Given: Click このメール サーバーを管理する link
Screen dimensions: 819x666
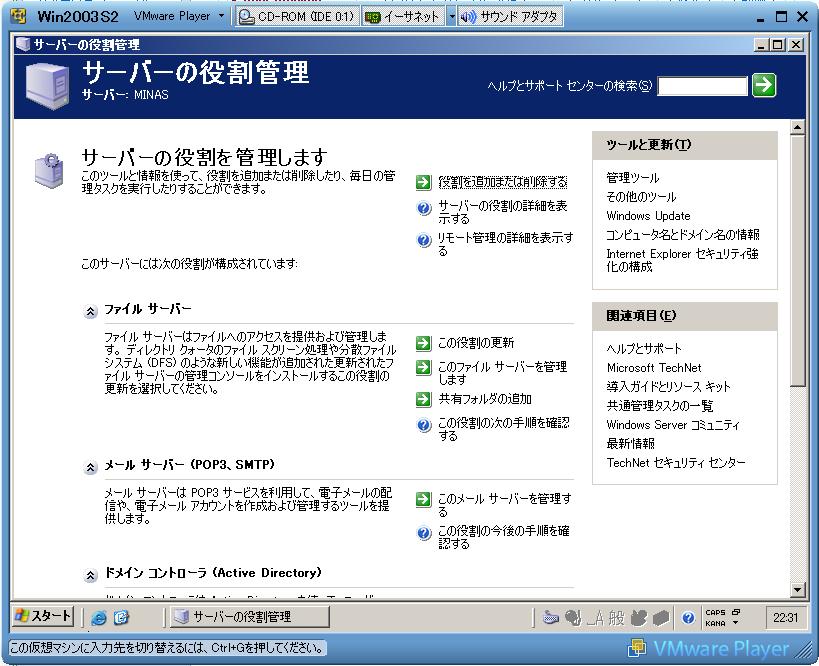Looking at the screenshot, I should coord(505,505).
